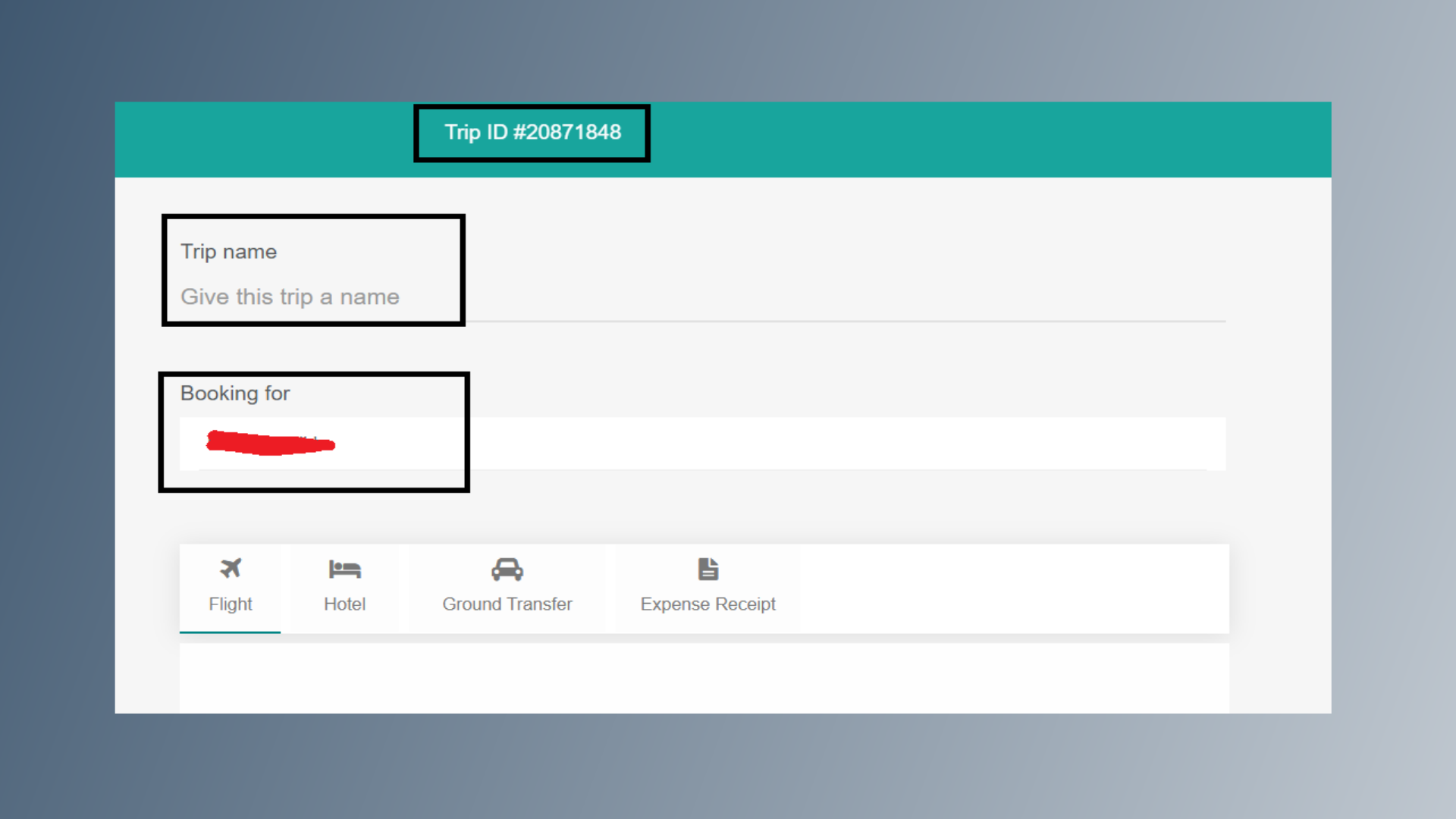Click the bed Hotel icon
Screen dimensions: 1456x819
coord(344,569)
